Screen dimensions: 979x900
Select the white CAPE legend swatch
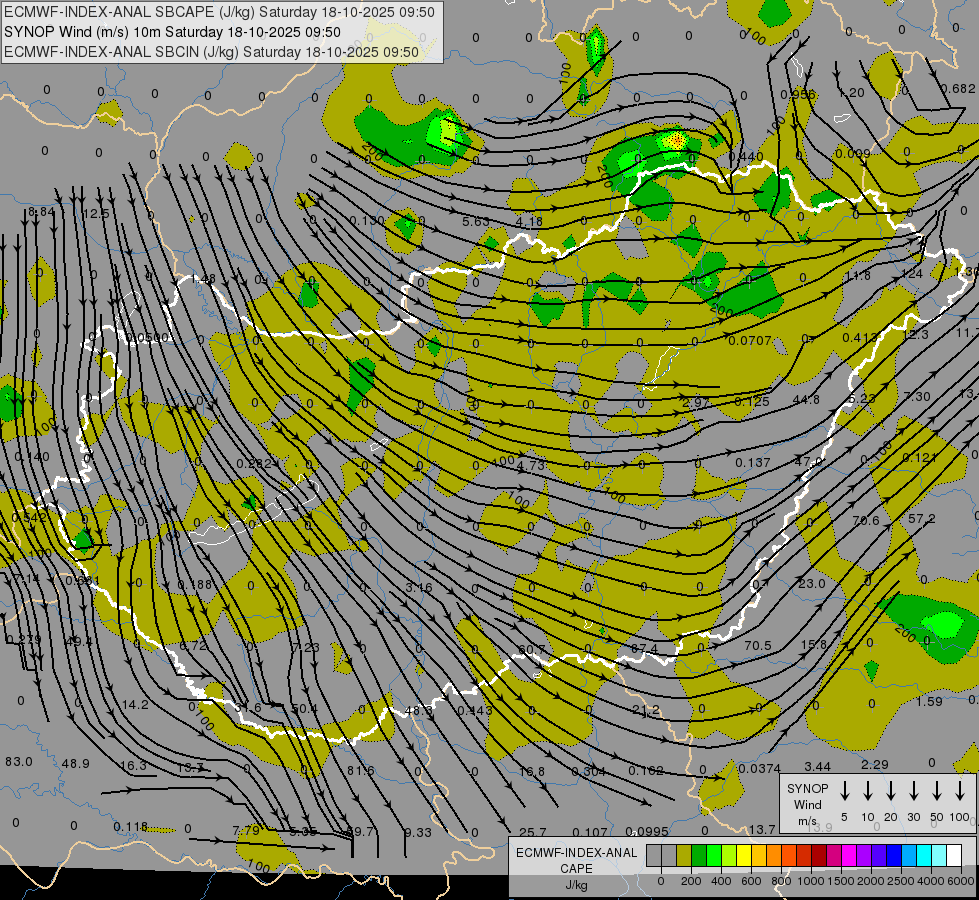point(953,856)
